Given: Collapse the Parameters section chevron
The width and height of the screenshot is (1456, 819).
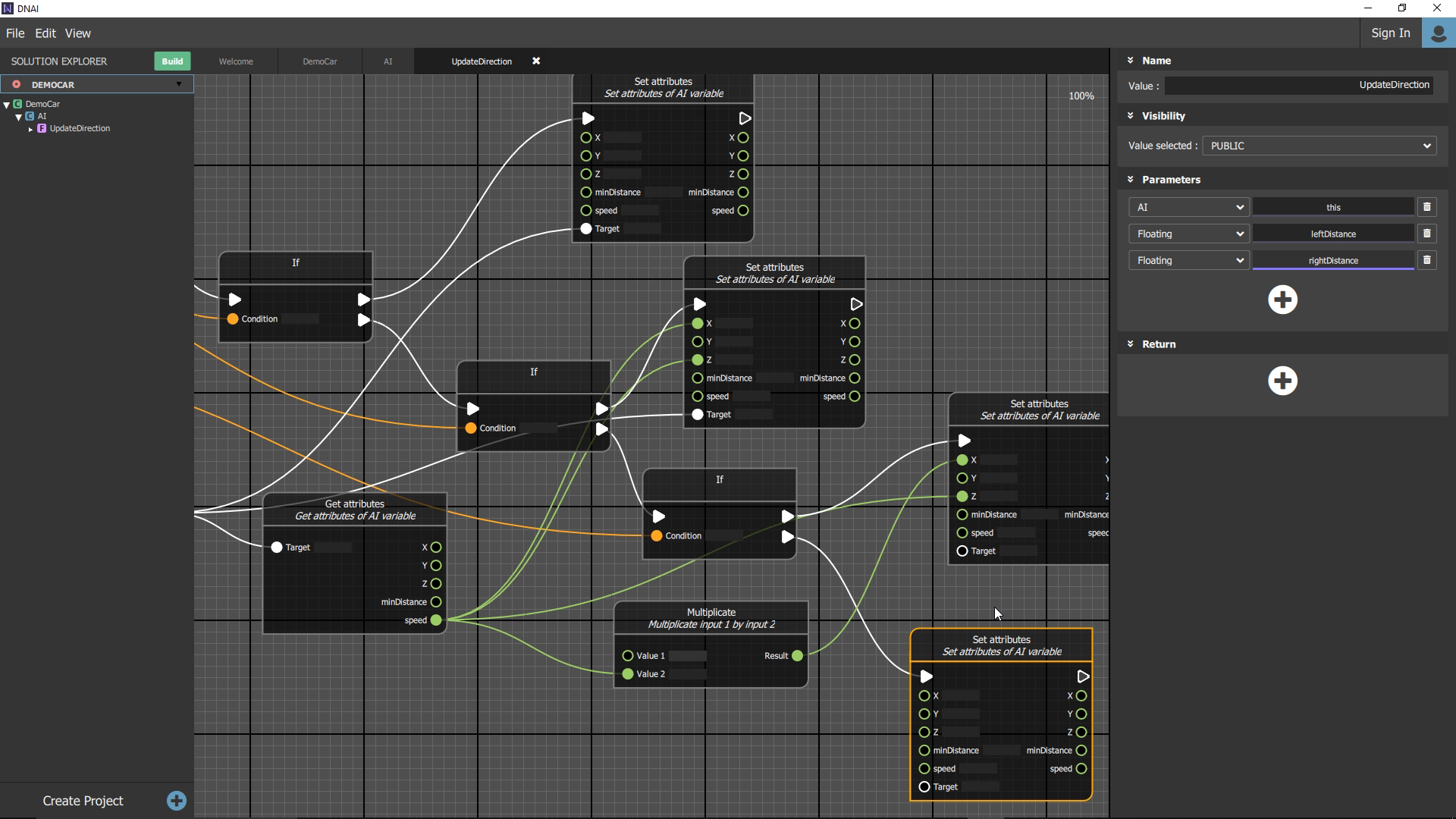Looking at the screenshot, I should [x=1130, y=180].
